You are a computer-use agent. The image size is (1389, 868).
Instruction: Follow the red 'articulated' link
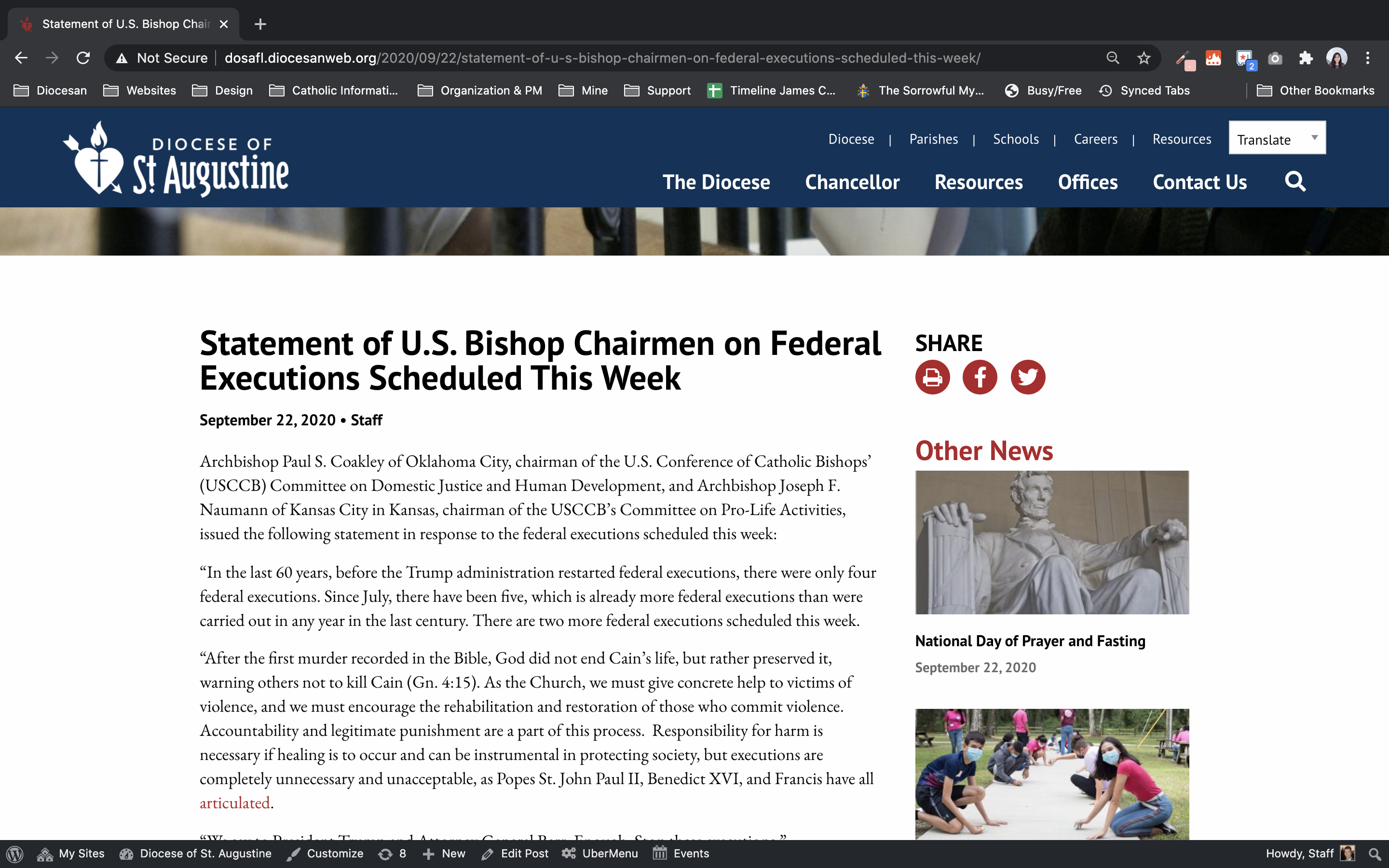pyautogui.click(x=234, y=802)
